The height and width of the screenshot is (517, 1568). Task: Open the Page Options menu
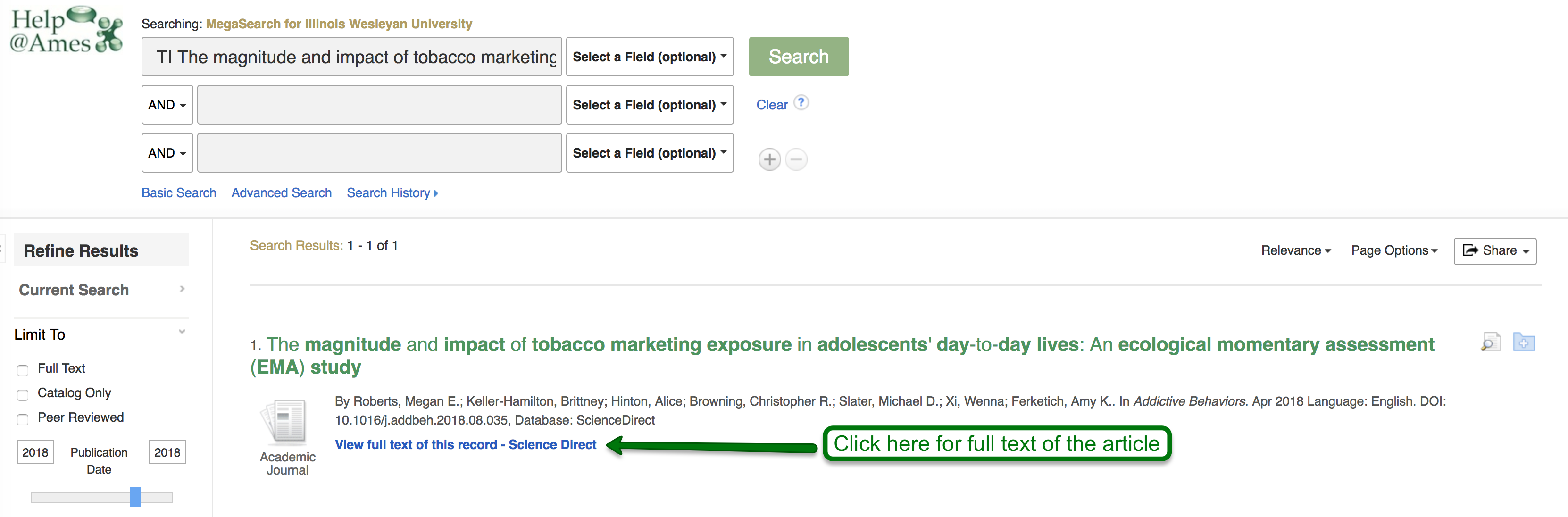(x=1393, y=251)
